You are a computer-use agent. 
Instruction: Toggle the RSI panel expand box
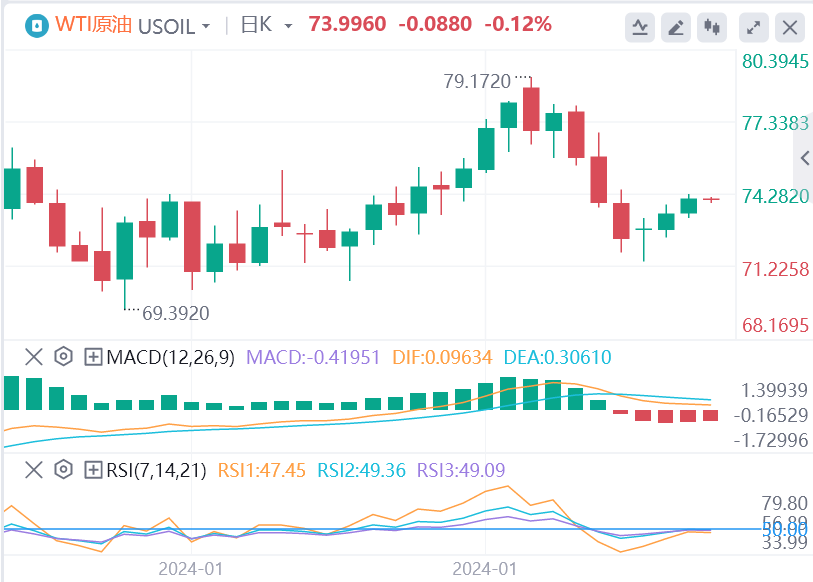93,469
